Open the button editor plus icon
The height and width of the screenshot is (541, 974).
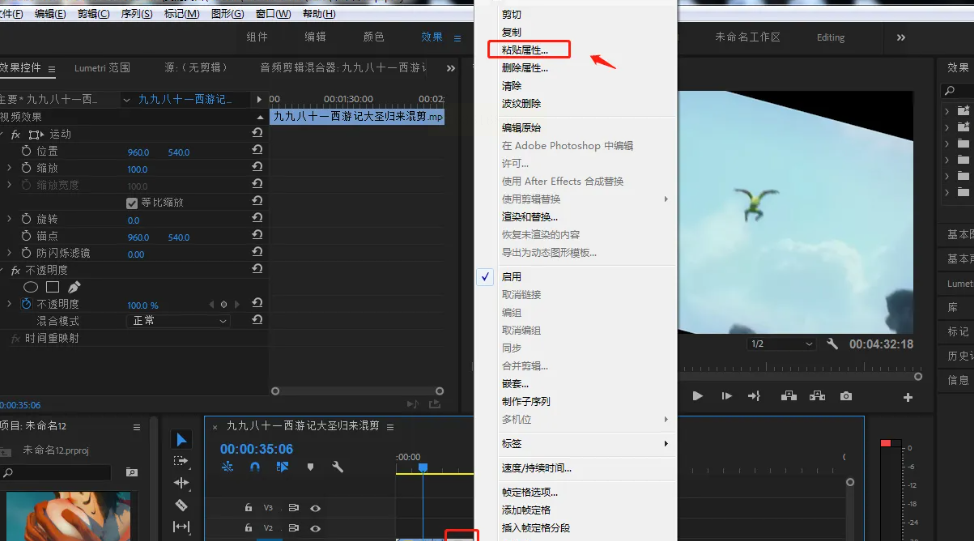click(908, 397)
